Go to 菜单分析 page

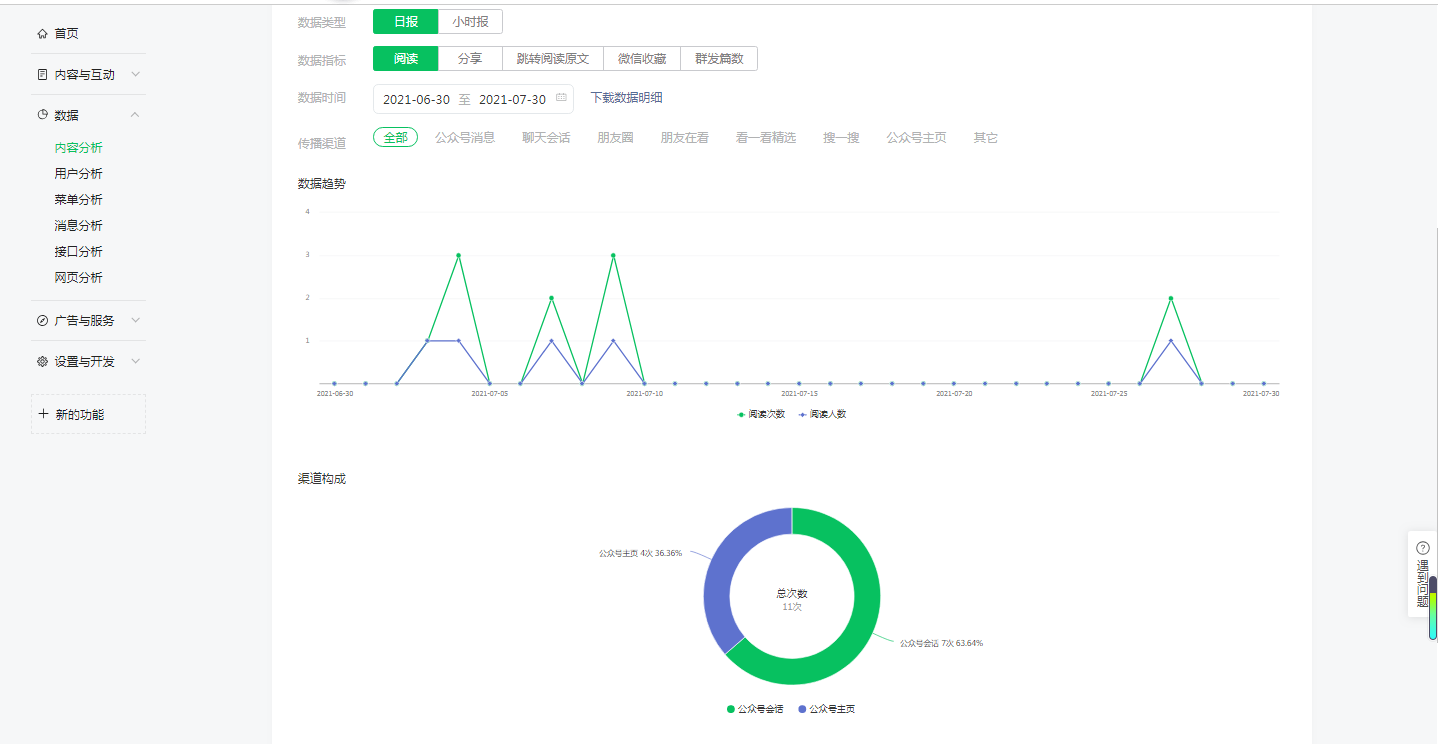(x=78, y=200)
